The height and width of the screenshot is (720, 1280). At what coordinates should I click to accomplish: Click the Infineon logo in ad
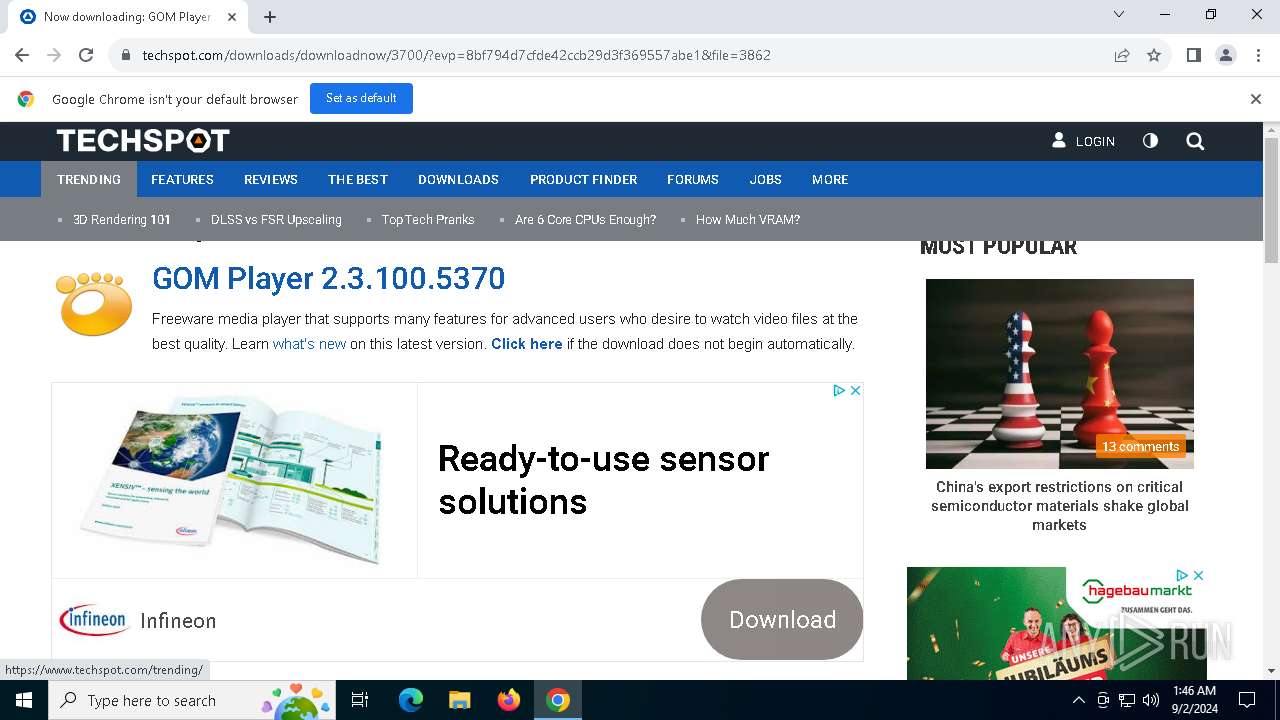coord(94,620)
